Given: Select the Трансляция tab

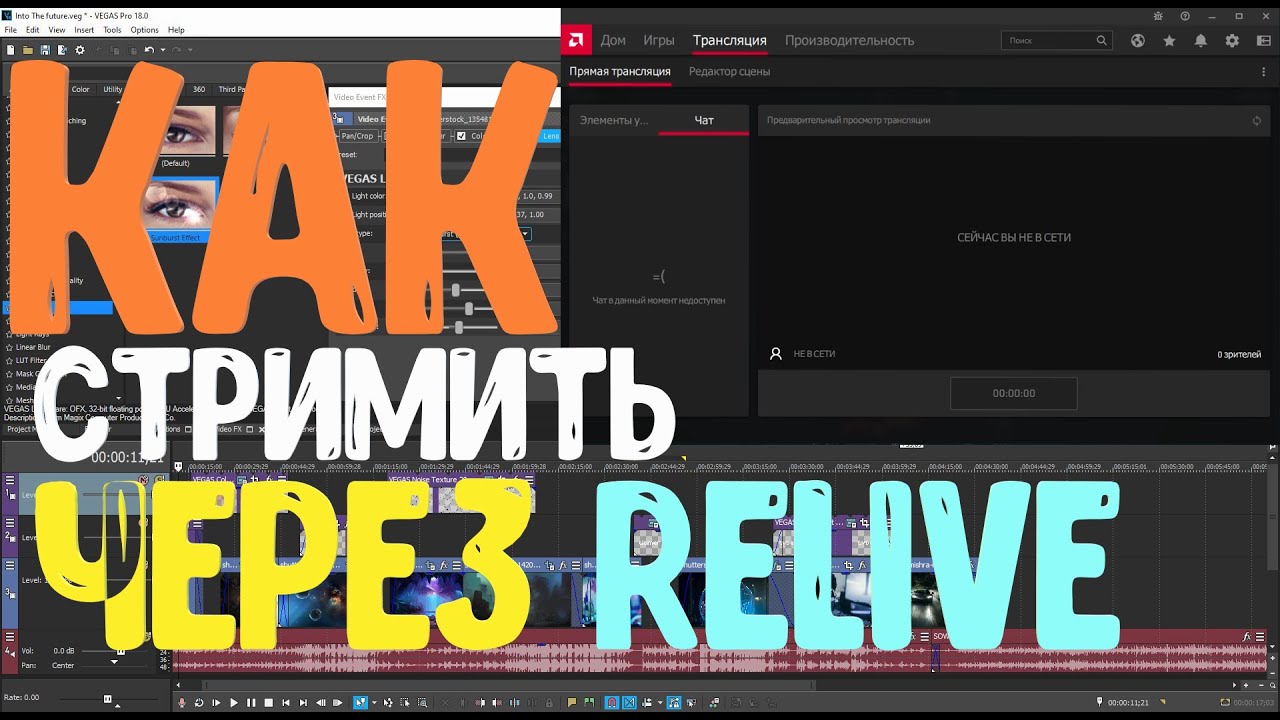Looking at the screenshot, I should (x=730, y=40).
